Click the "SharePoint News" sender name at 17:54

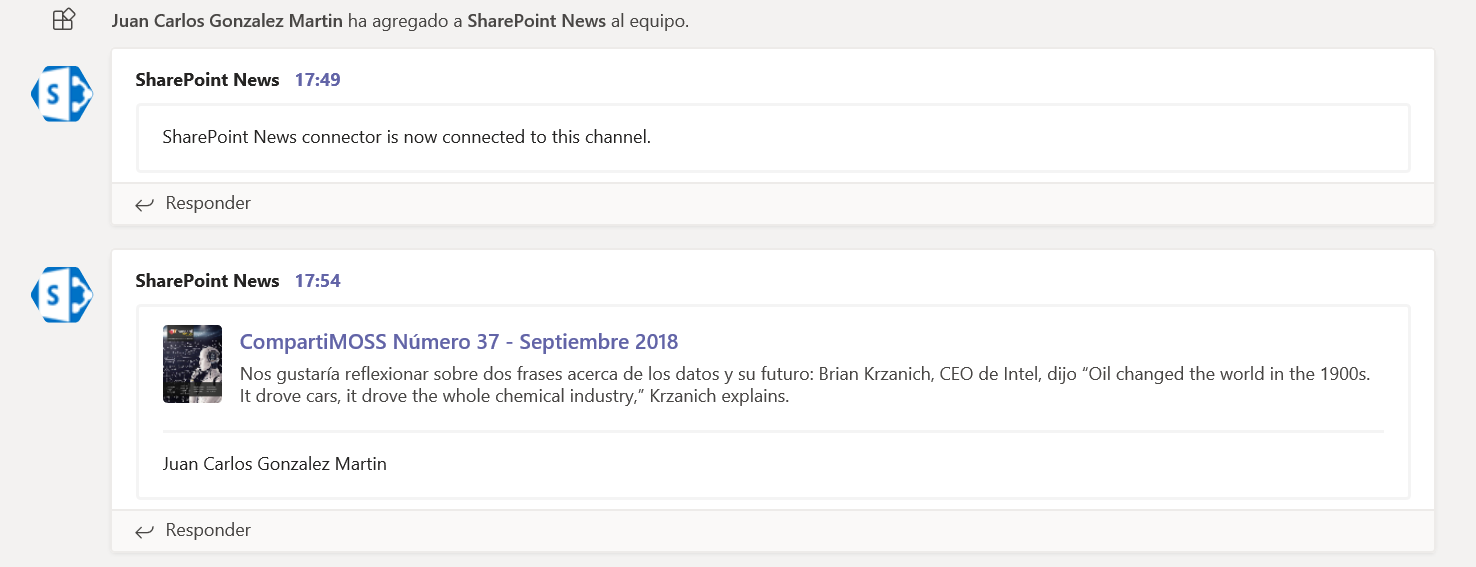tap(207, 281)
